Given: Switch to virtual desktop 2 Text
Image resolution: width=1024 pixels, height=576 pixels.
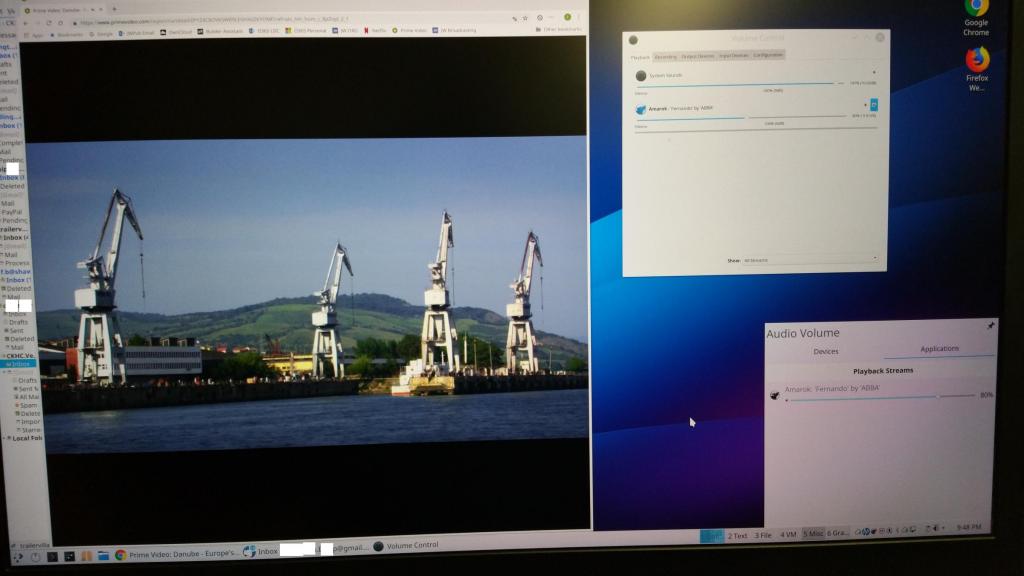Looking at the screenshot, I should tap(737, 536).
